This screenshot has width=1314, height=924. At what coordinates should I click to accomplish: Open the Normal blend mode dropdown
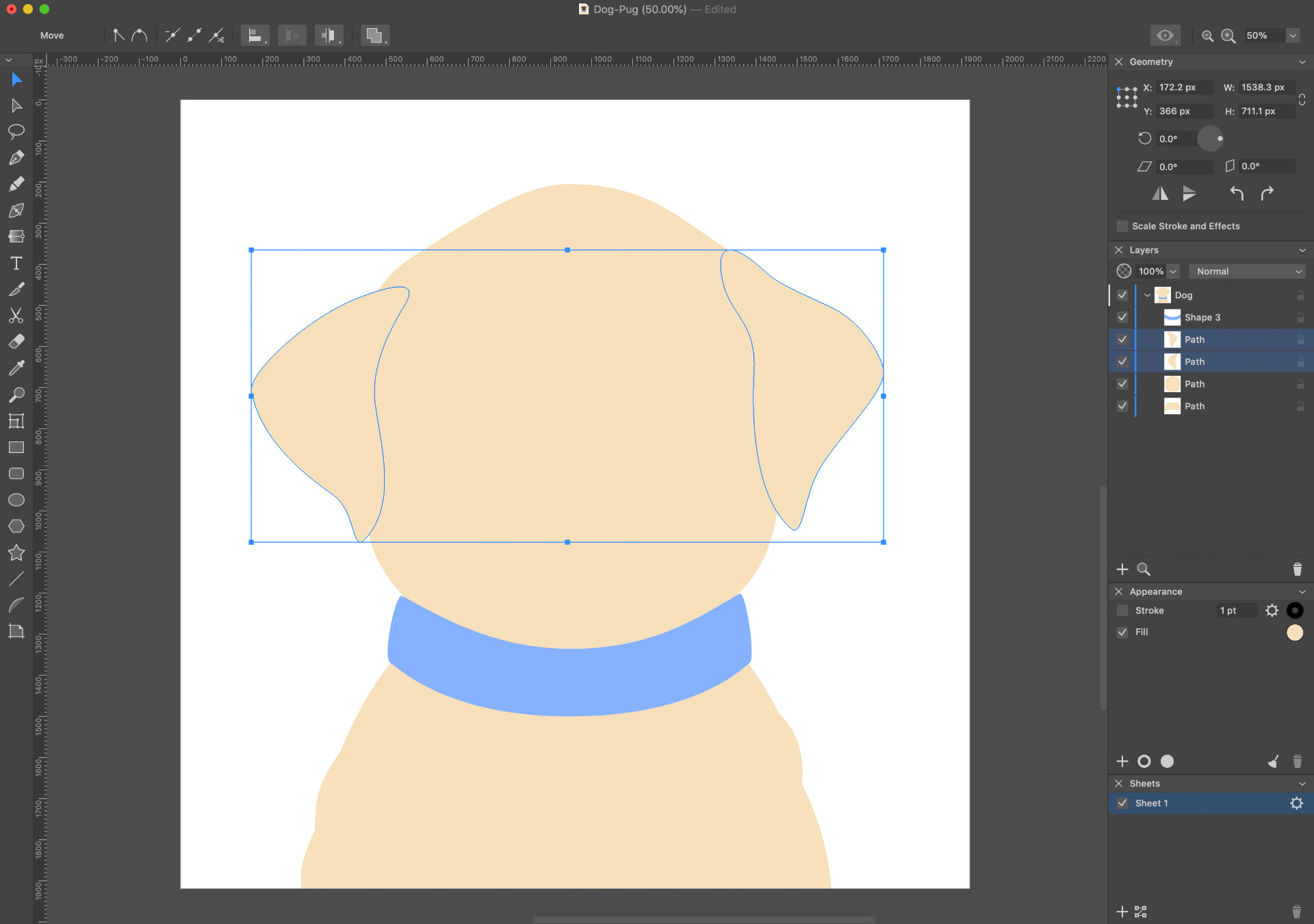point(1247,271)
